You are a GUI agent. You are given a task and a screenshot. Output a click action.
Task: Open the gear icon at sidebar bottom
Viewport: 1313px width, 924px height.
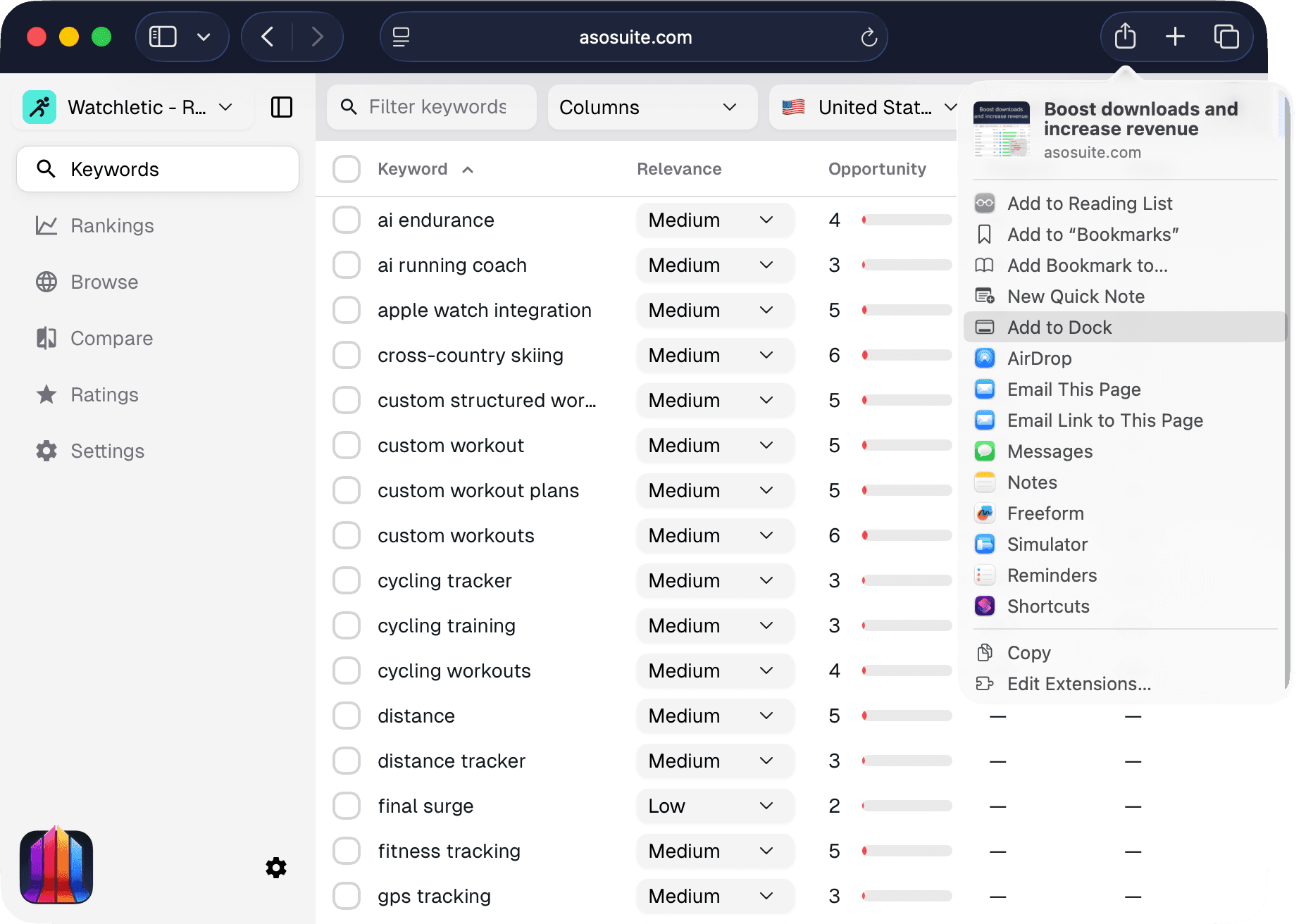pos(276,868)
